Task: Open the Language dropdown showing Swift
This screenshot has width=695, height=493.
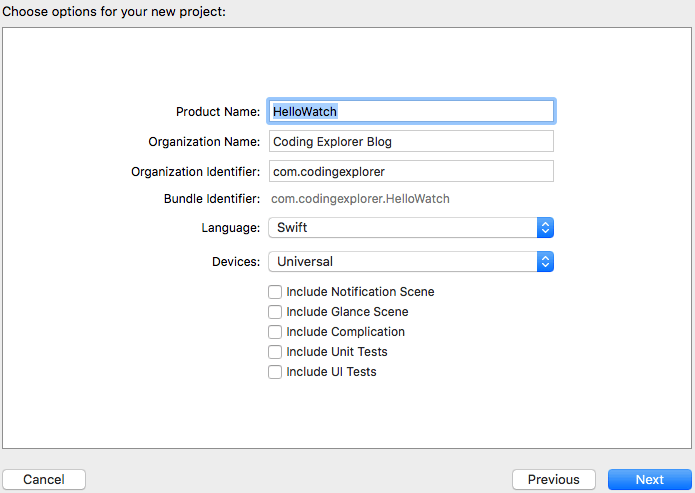Action: 400,227
